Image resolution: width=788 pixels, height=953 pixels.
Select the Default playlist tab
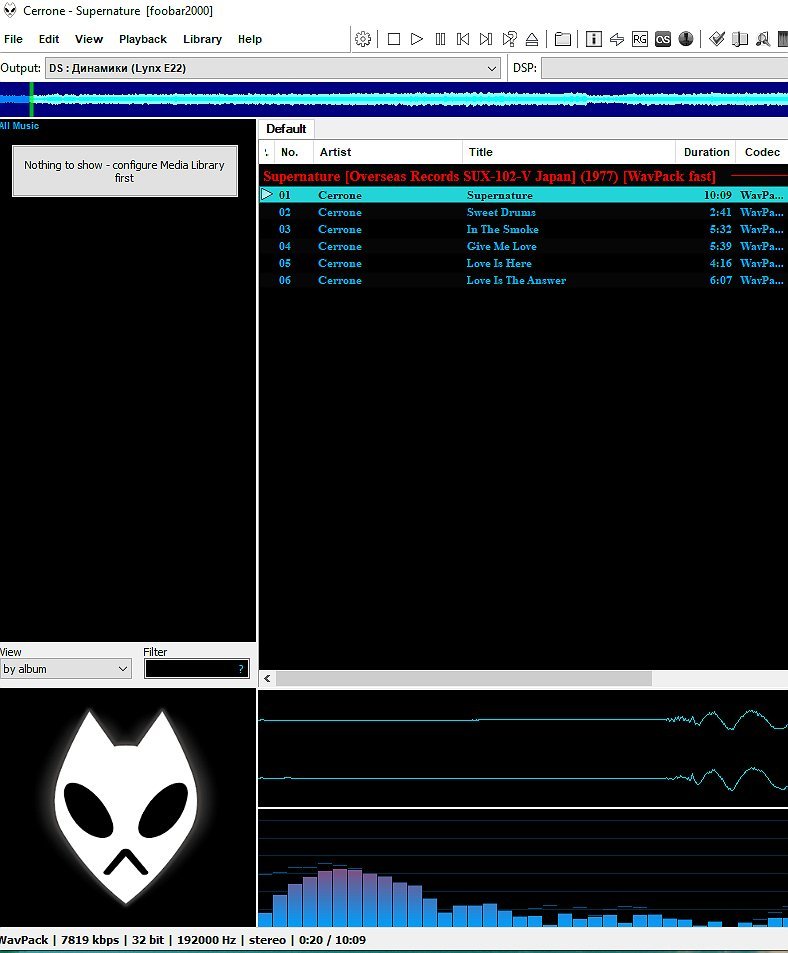pyautogui.click(x=286, y=129)
